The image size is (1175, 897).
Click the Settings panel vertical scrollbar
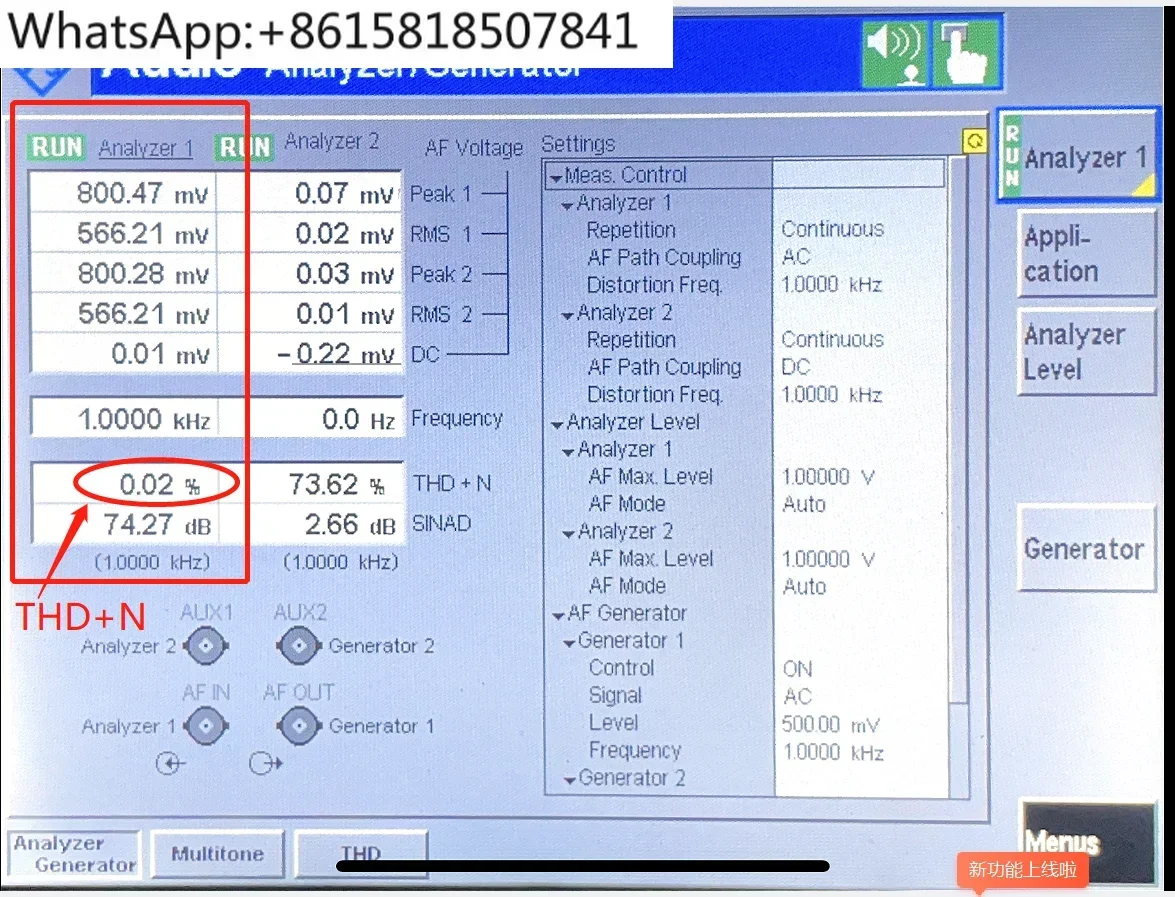(958, 431)
